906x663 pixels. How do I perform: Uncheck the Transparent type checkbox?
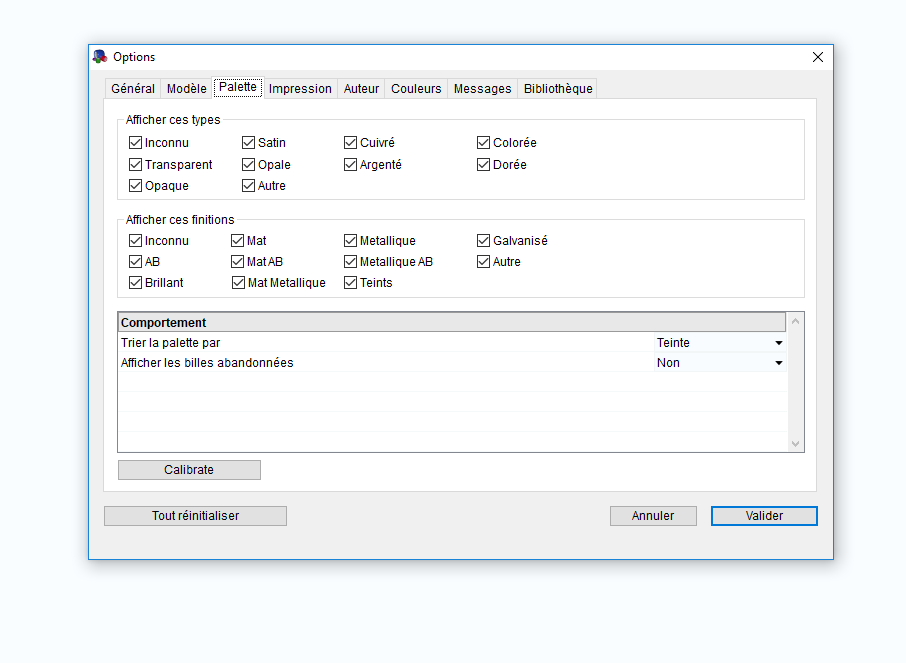pos(136,165)
